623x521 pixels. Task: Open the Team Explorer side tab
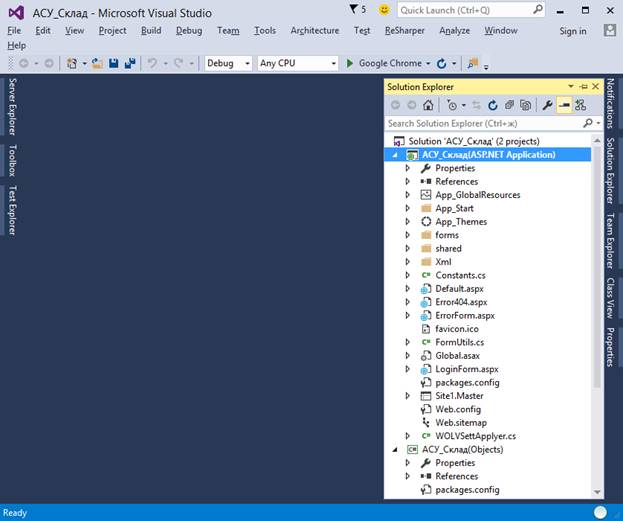[x=610, y=241]
